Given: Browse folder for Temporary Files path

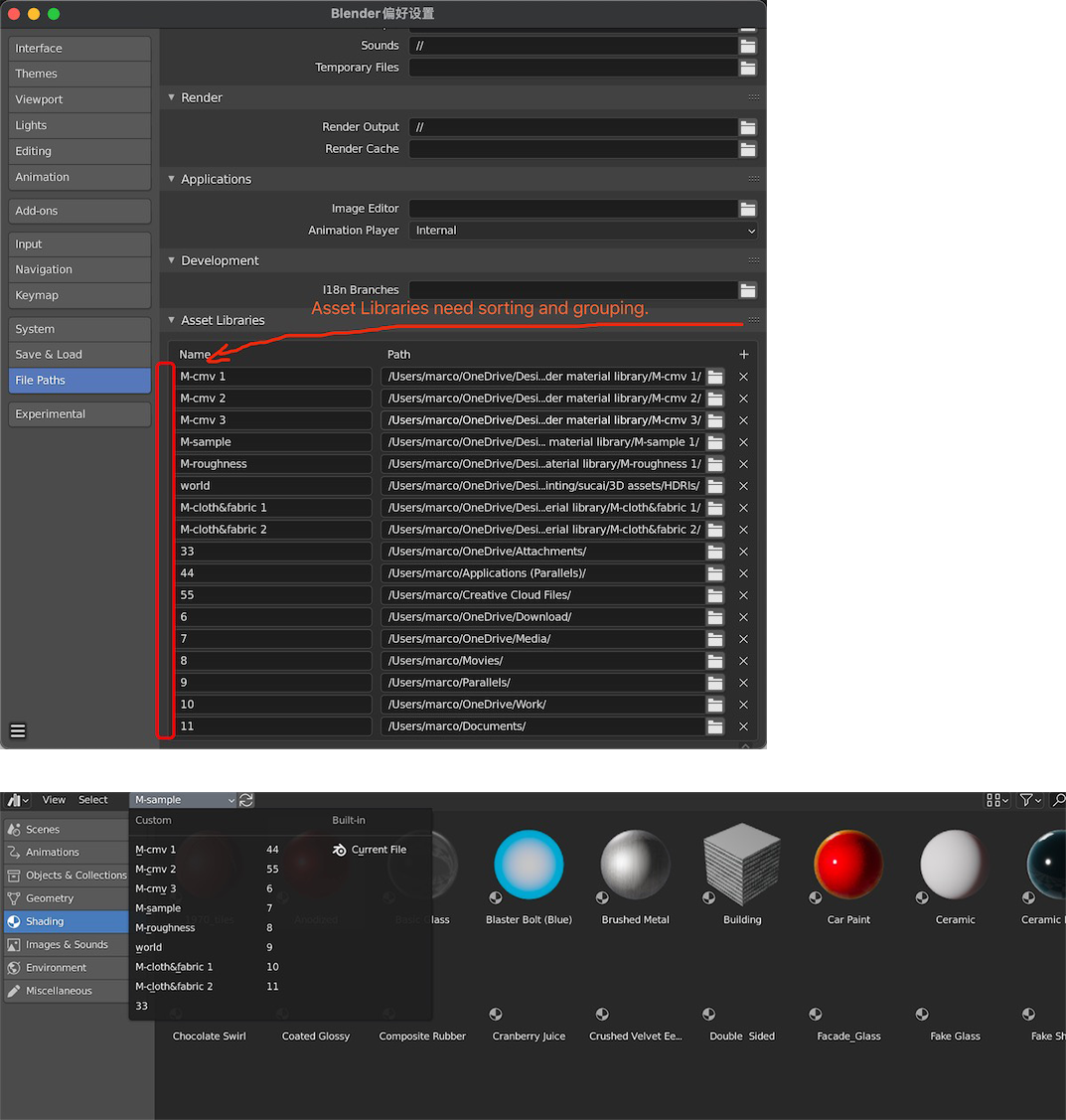Looking at the screenshot, I should [x=747, y=68].
